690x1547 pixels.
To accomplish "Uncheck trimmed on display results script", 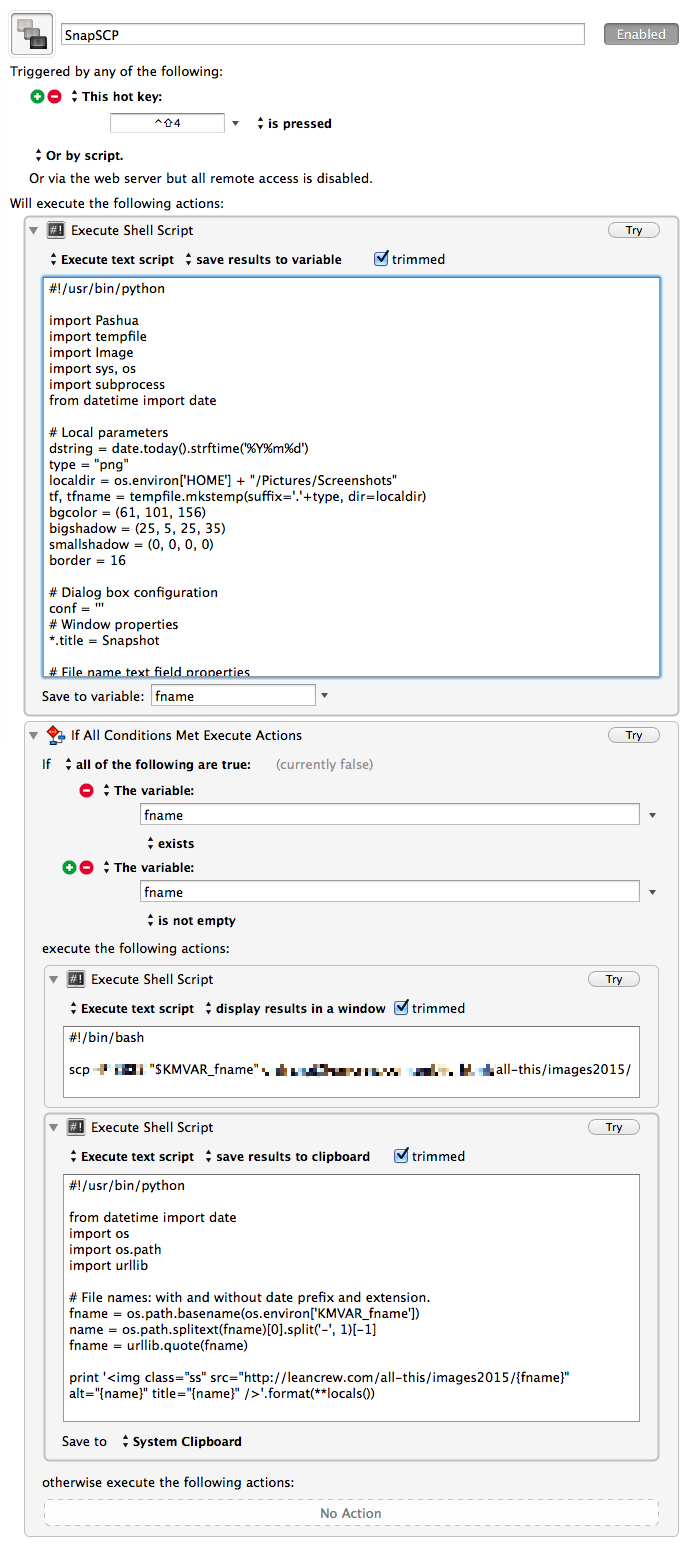I will click(401, 1008).
